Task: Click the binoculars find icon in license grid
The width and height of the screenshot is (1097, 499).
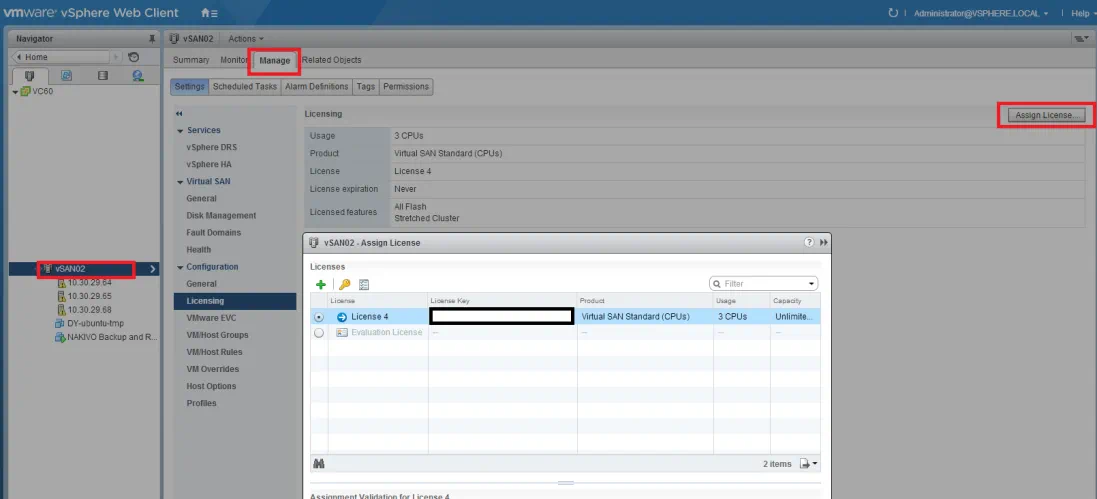Action: tap(319, 464)
